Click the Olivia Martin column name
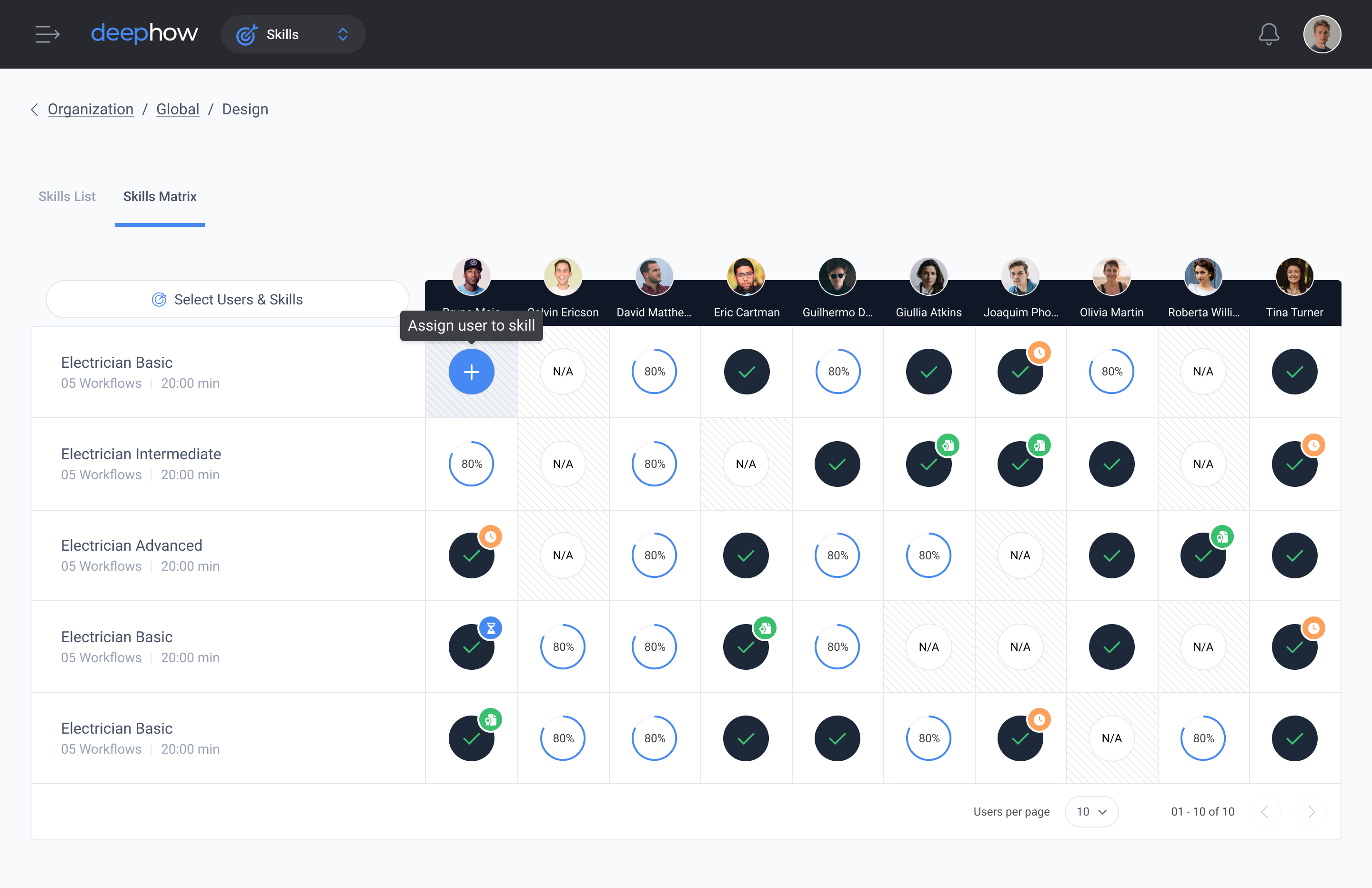Image resolution: width=1372 pixels, height=888 pixels. [x=1111, y=313]
